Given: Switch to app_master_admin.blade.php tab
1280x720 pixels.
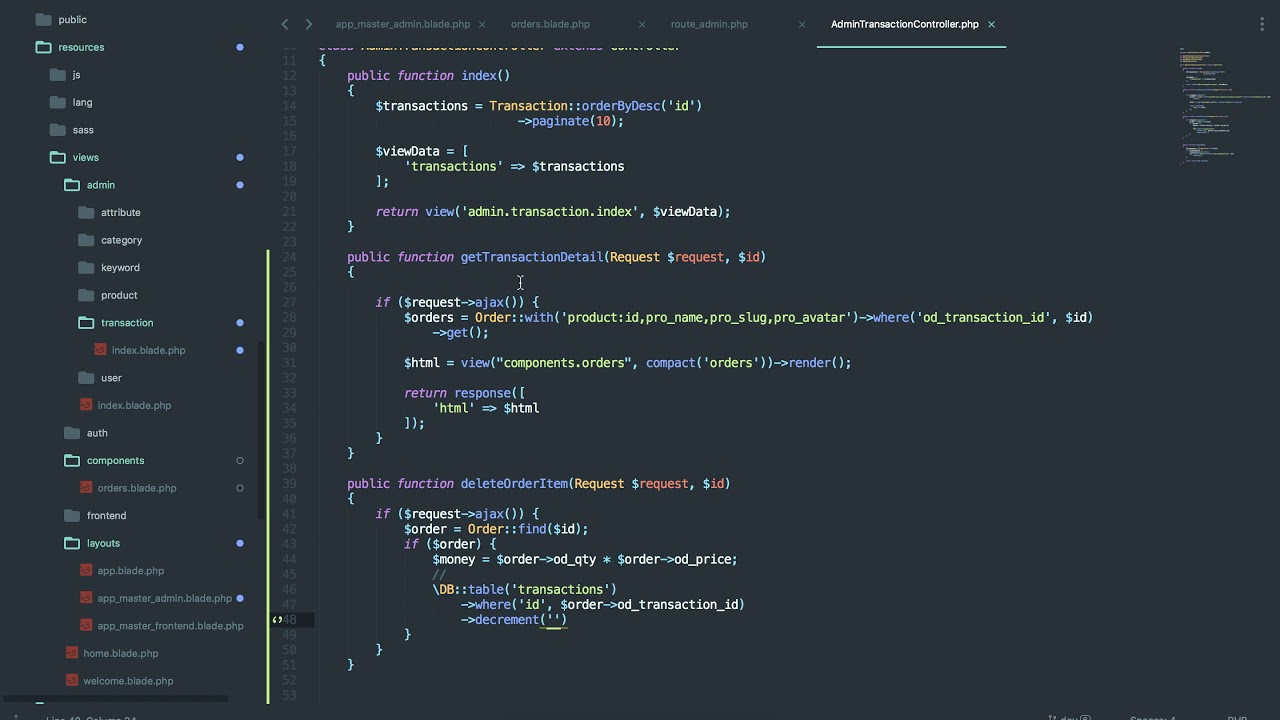Looking at the screenshot, I should (403, 24).
